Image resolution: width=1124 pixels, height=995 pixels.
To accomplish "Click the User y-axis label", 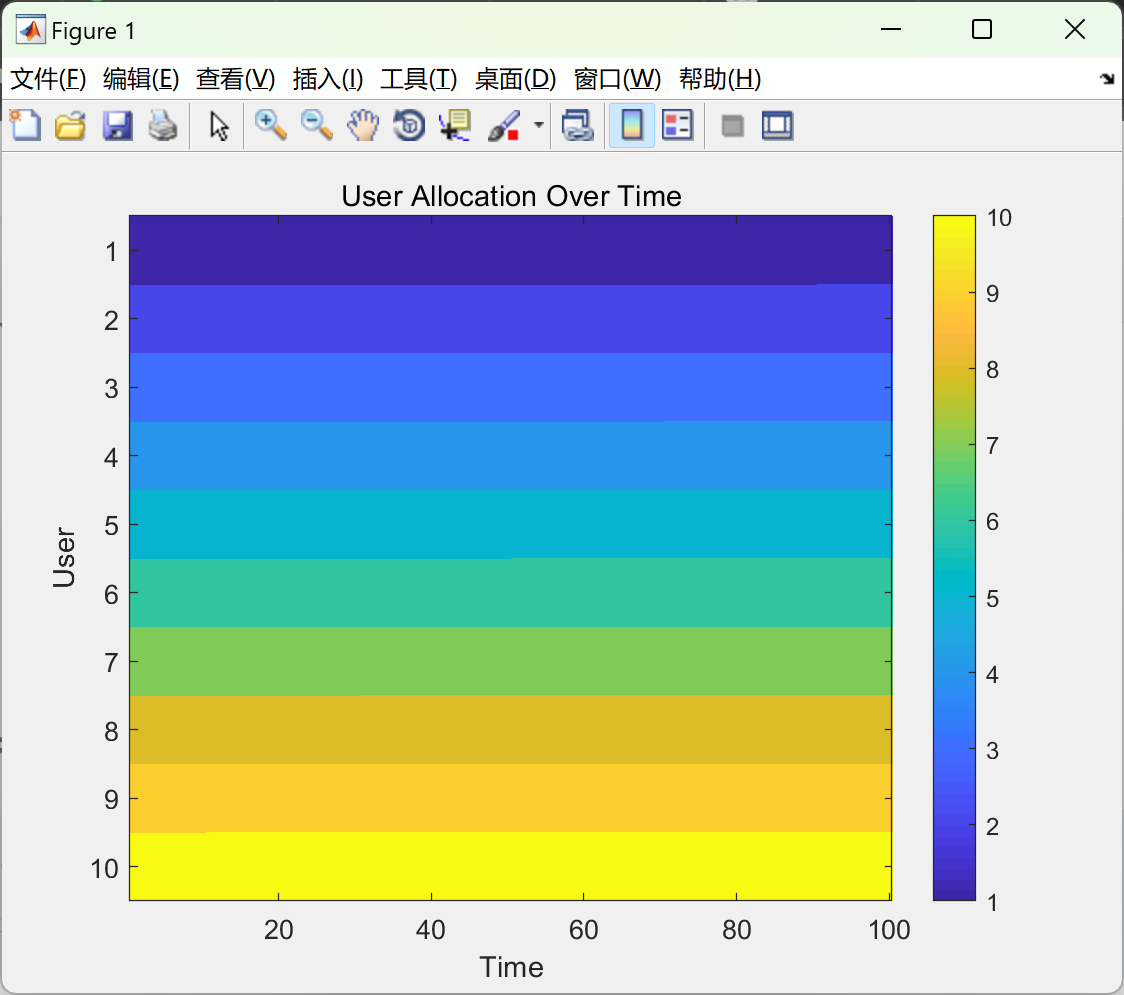I will (64, 558).
